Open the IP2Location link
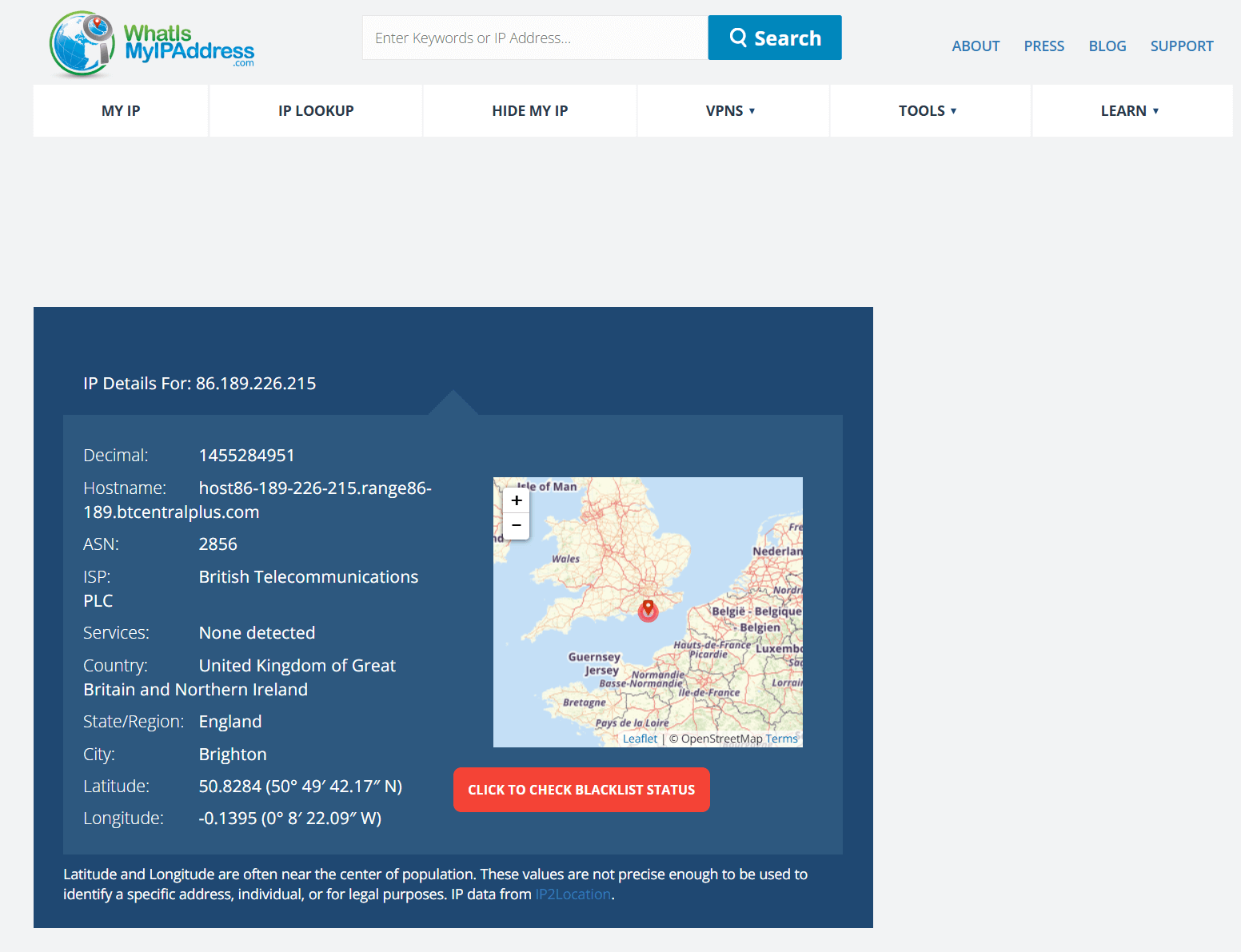 click(x=573, y=894)
